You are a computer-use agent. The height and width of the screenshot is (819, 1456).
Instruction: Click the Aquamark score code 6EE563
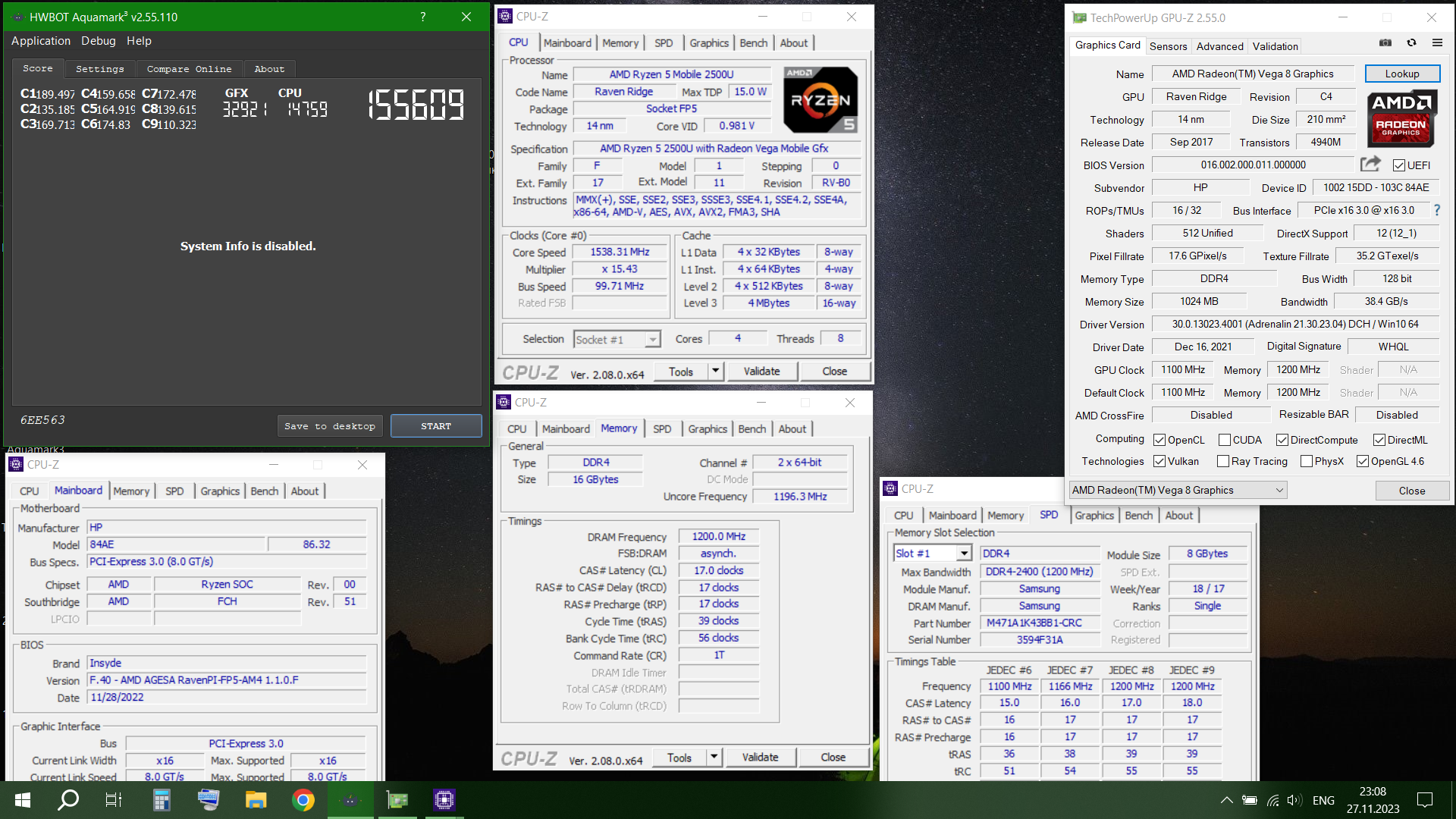point(42,419)
